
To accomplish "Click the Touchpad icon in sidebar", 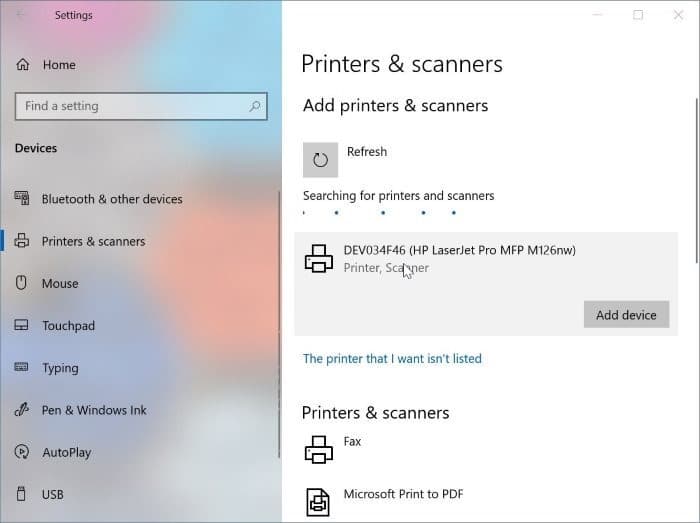I will 21,325.
